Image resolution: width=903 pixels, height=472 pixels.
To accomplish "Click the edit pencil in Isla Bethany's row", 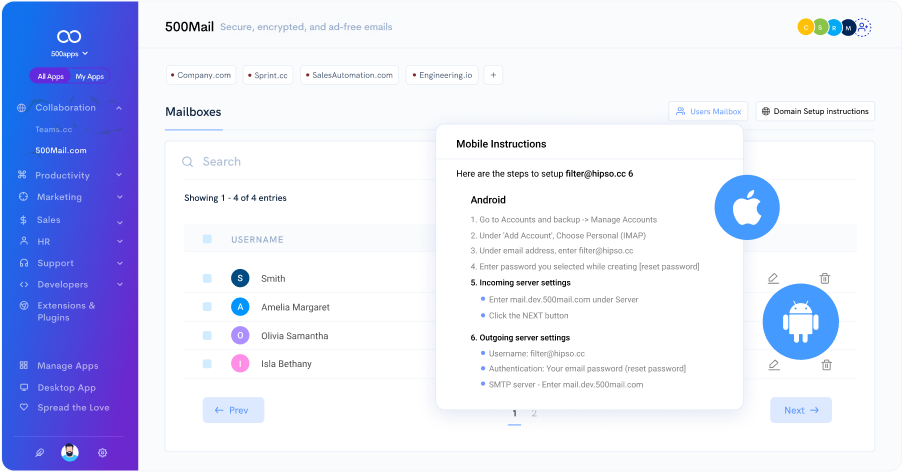I will coord(773,364).
